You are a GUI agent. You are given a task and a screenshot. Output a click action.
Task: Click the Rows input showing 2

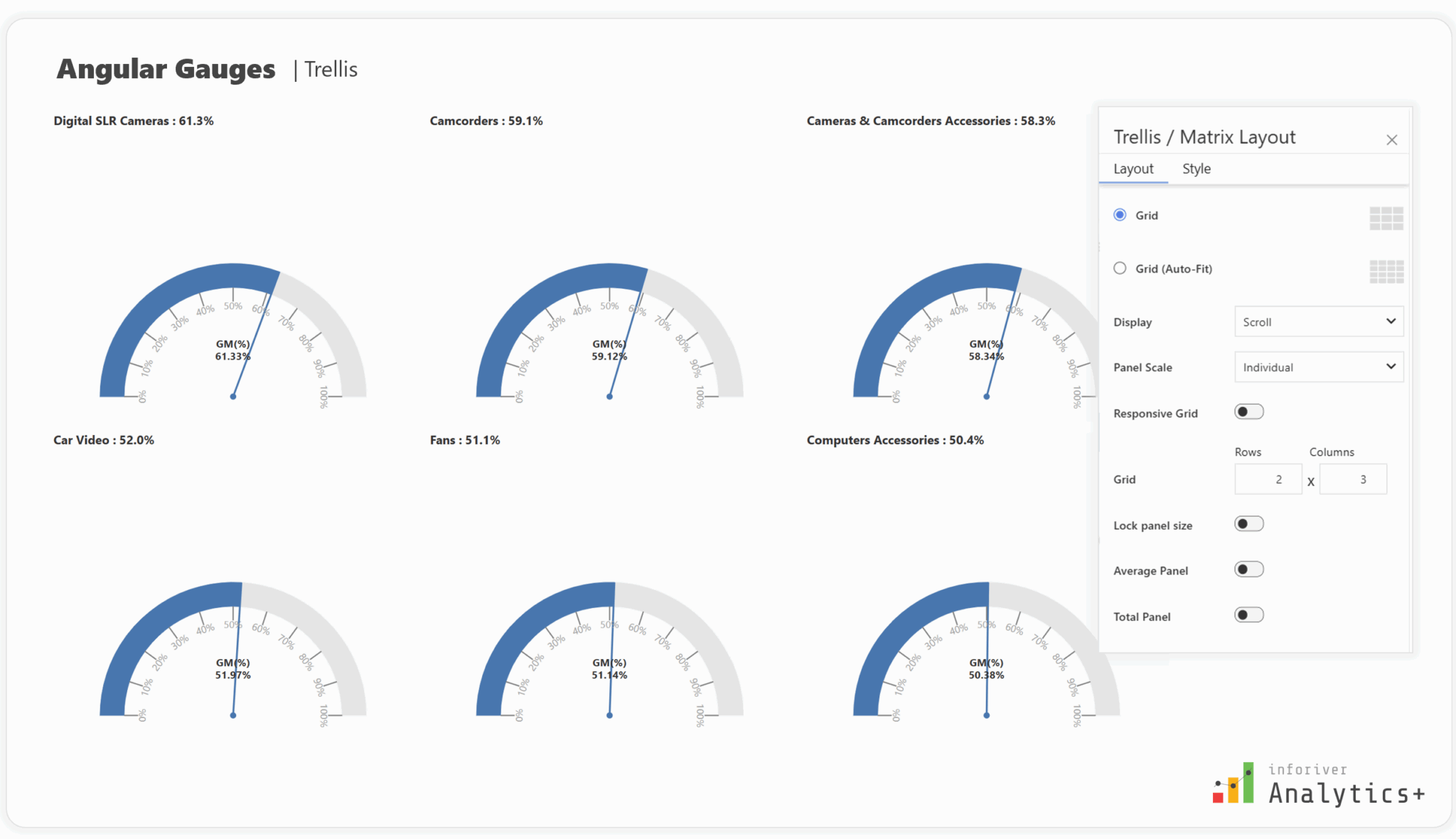(x=1268, y=479)
